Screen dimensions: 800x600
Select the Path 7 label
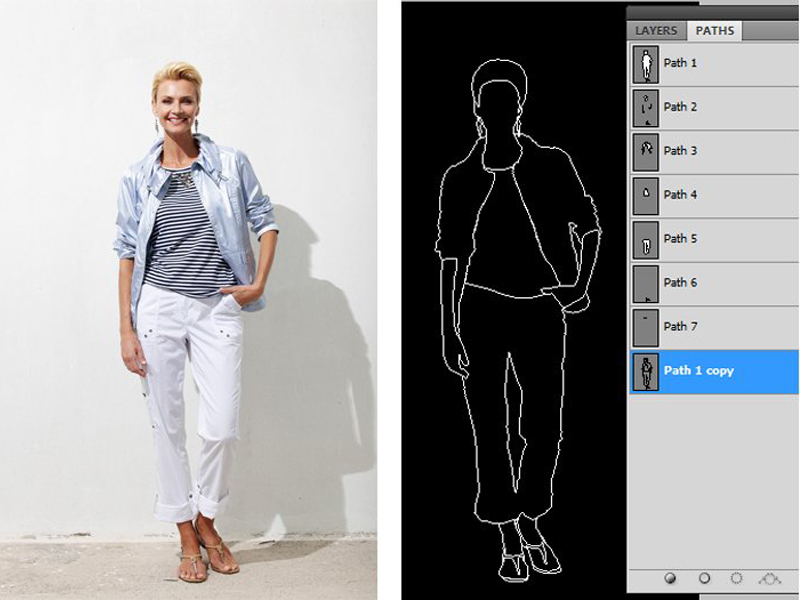pos(680,327)
